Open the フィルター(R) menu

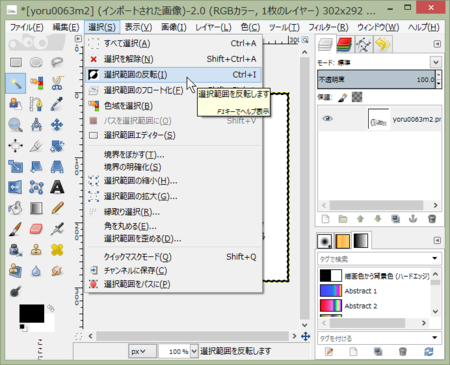pyautogui.click(x=328, y=27)
